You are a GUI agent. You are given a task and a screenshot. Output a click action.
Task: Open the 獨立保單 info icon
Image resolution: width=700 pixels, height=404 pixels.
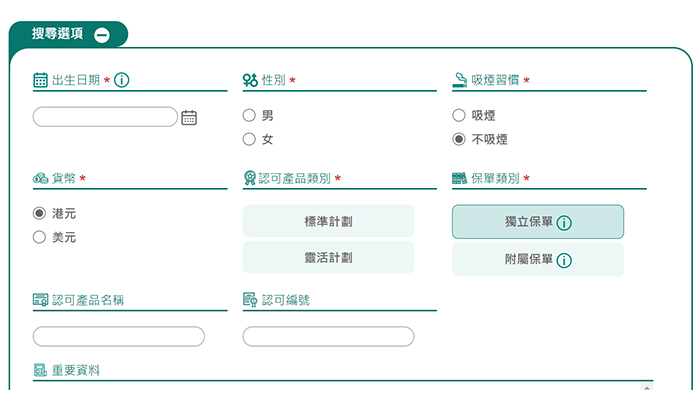click(x=564, y=223)
